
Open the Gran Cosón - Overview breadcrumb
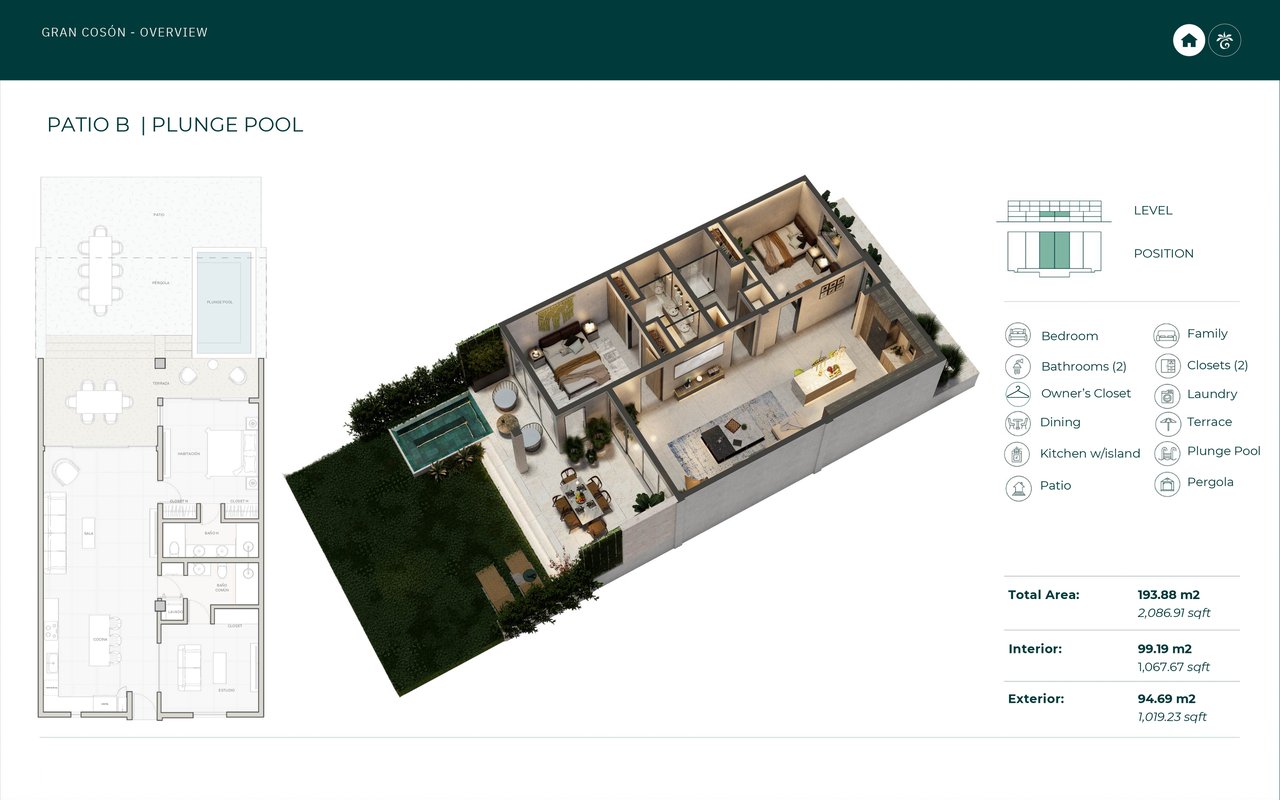[x=125, y=33]
